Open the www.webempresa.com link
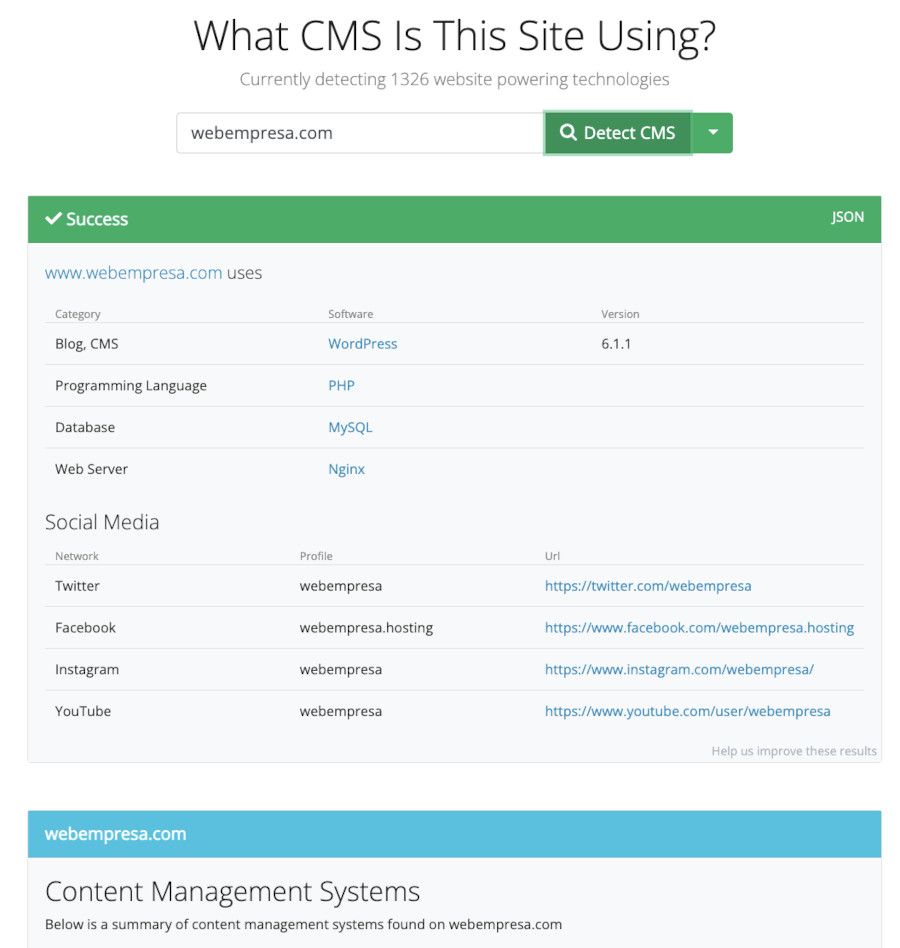This screenshot has height=948, width=900. (x=134, y=273)
